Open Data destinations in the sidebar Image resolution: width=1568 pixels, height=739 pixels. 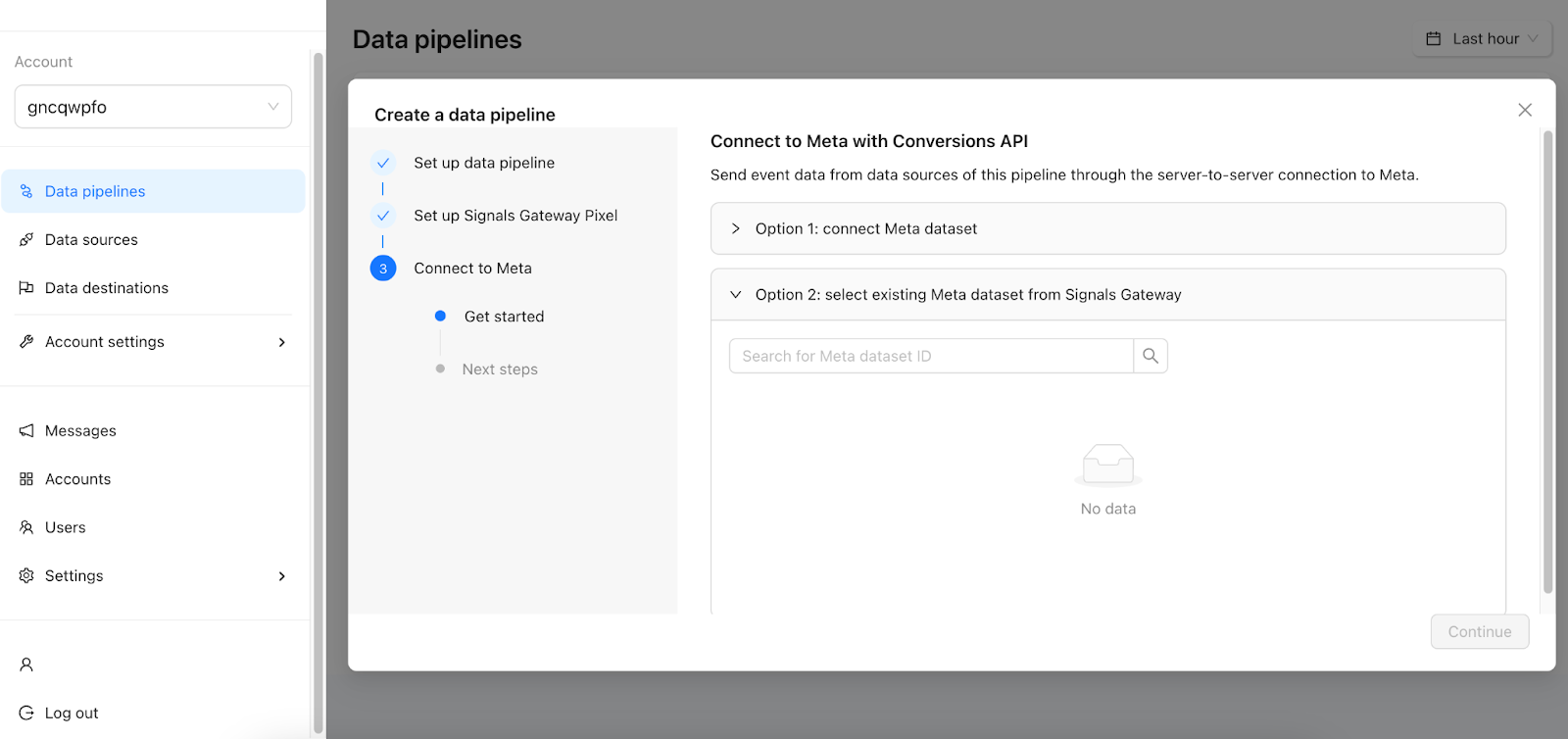coord(153,288)
